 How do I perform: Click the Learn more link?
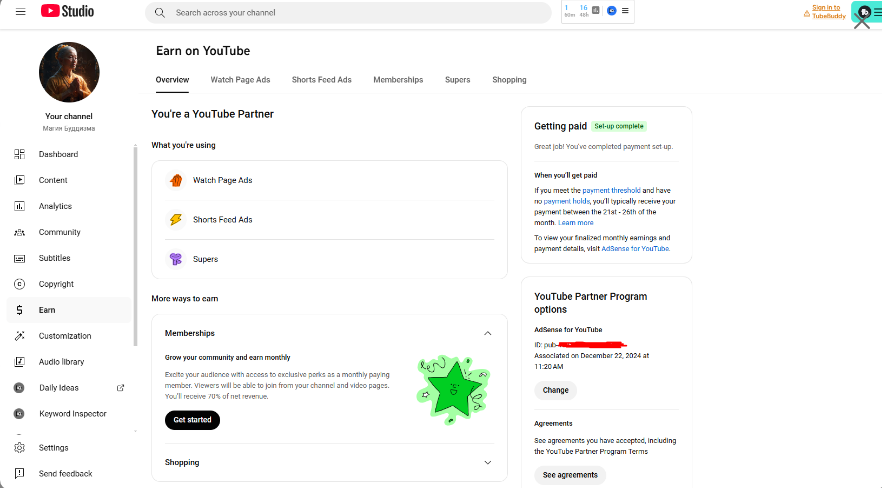pyautogui.click(x=575, y=223)
